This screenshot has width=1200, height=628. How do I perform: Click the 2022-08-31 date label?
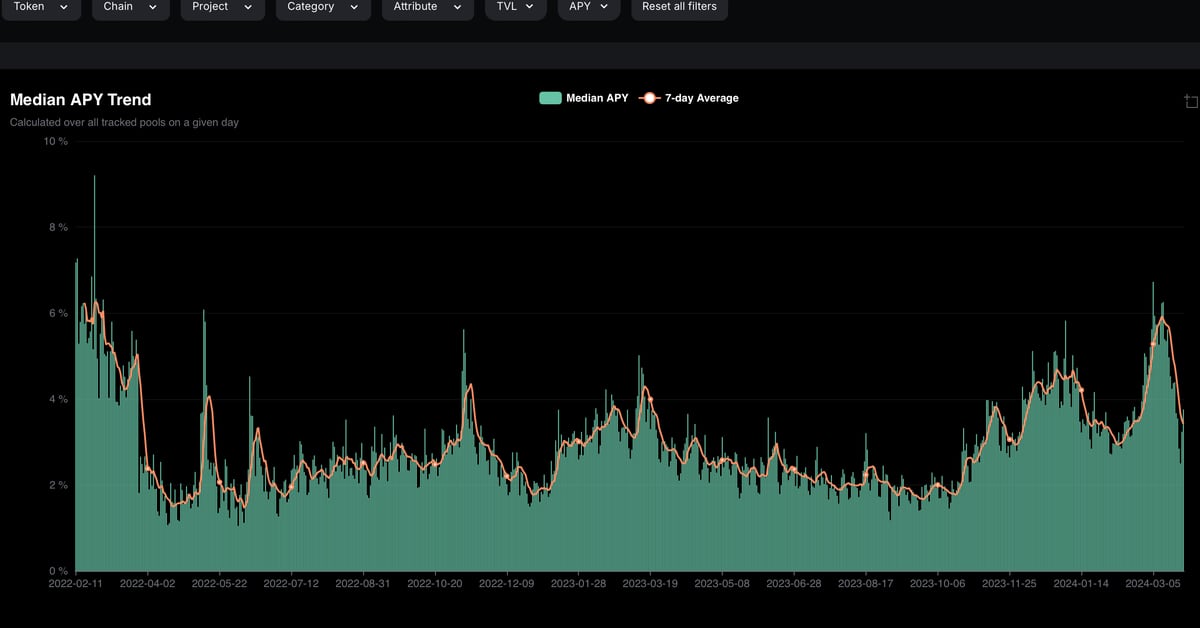[363, 583]
